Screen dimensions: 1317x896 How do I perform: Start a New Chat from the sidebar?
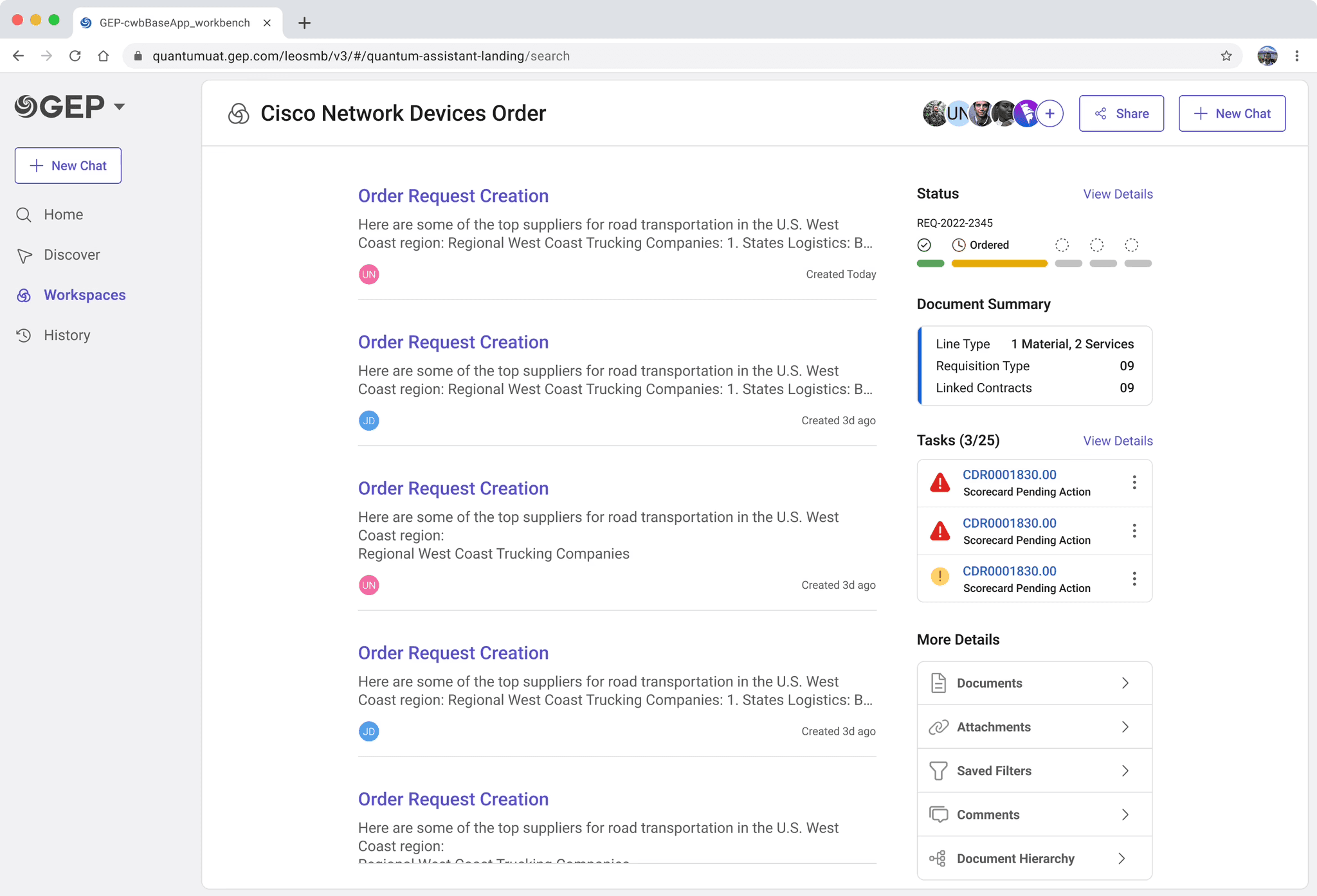click(68, 166)
